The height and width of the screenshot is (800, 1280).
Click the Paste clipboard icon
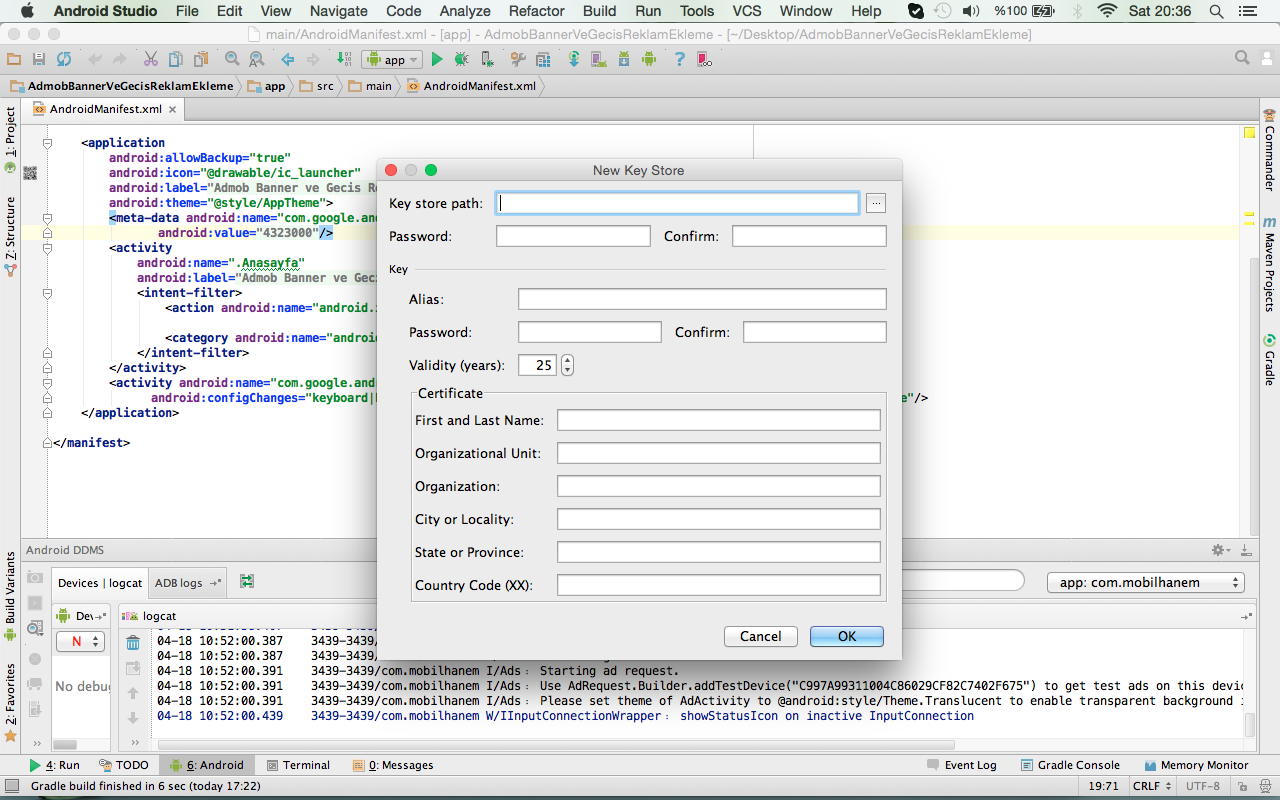pyautogui.click(x=201, y=60)
